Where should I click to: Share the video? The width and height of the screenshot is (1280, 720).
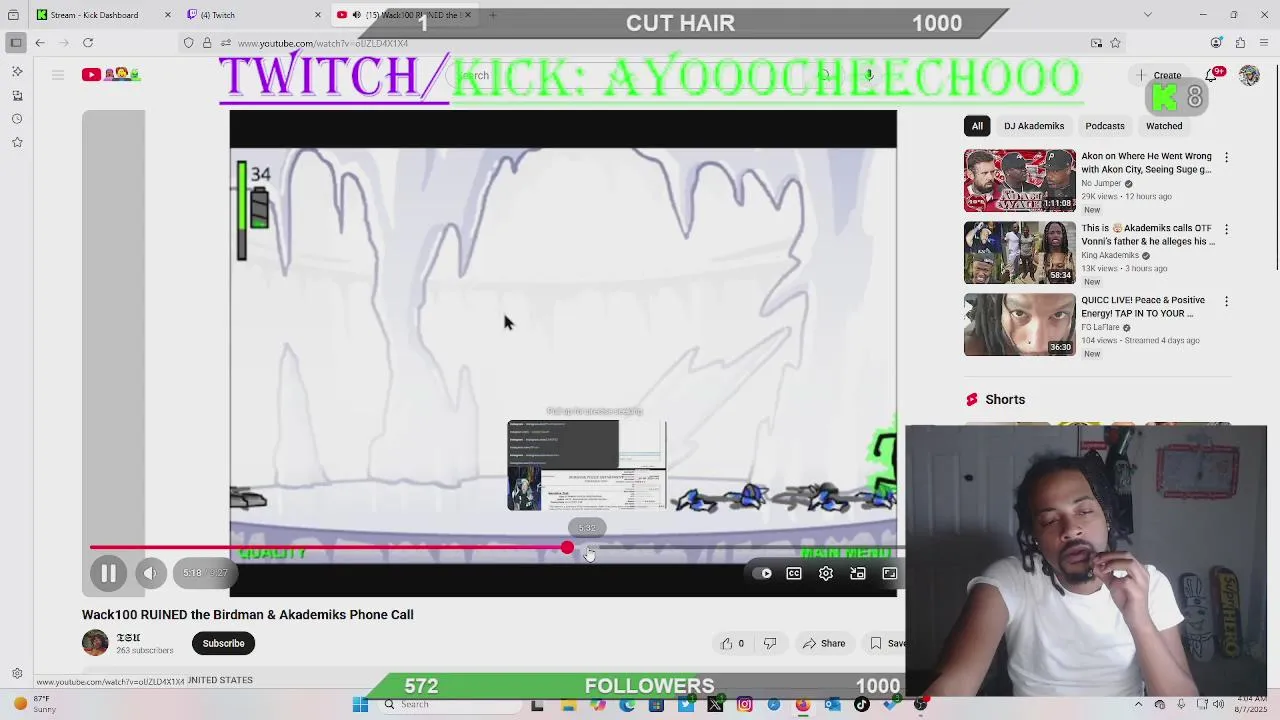(823, 643)
